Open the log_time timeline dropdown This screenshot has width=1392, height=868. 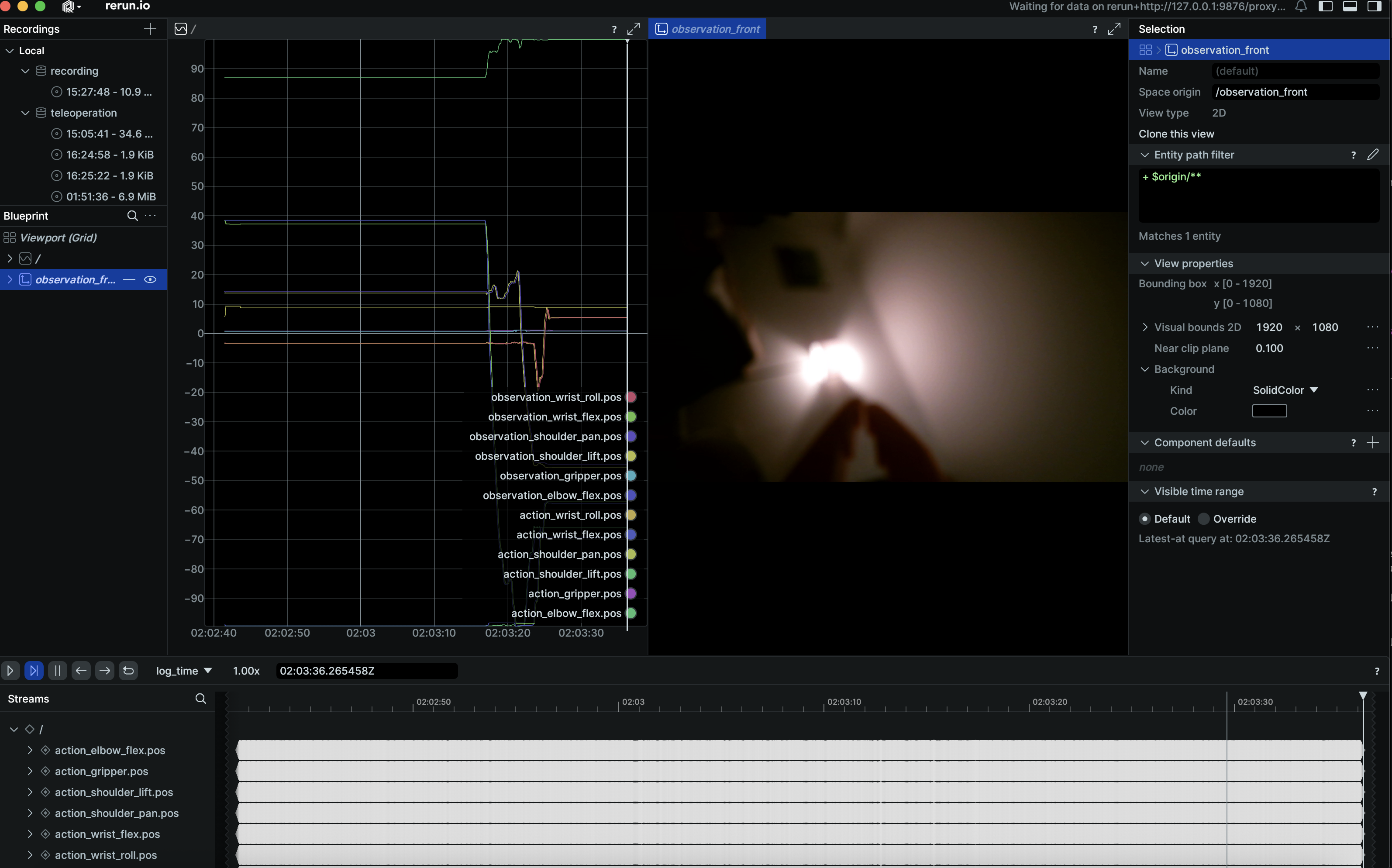(x=184, y=671)
